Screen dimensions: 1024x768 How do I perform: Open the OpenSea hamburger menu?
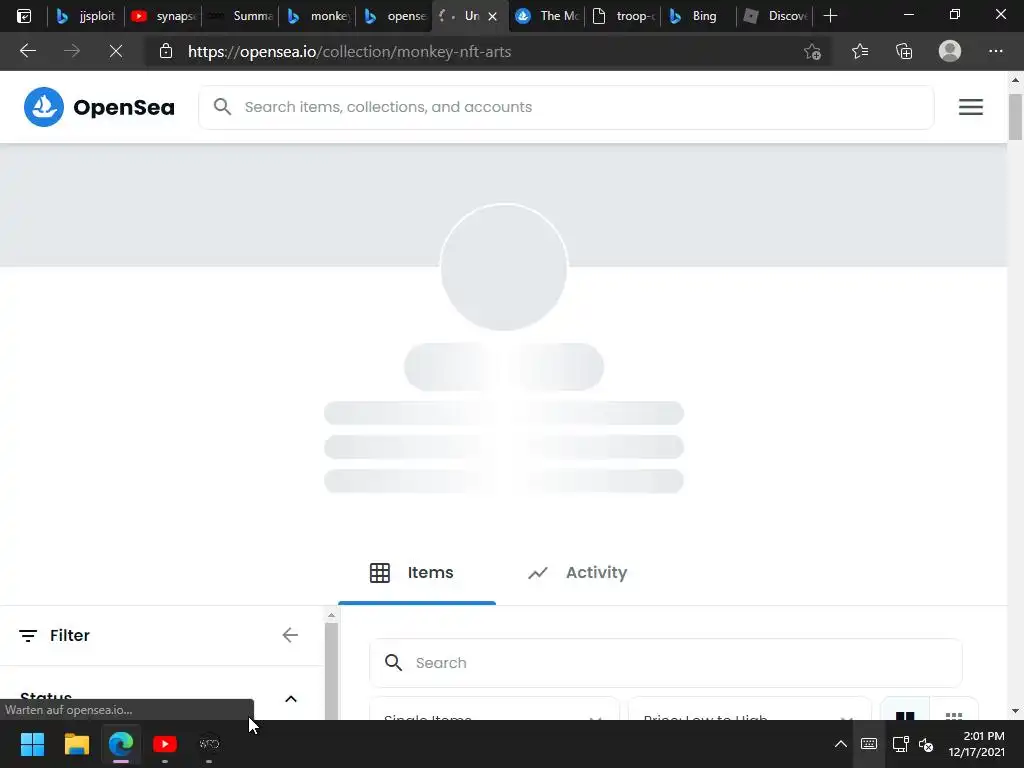[x=970, y=106]
